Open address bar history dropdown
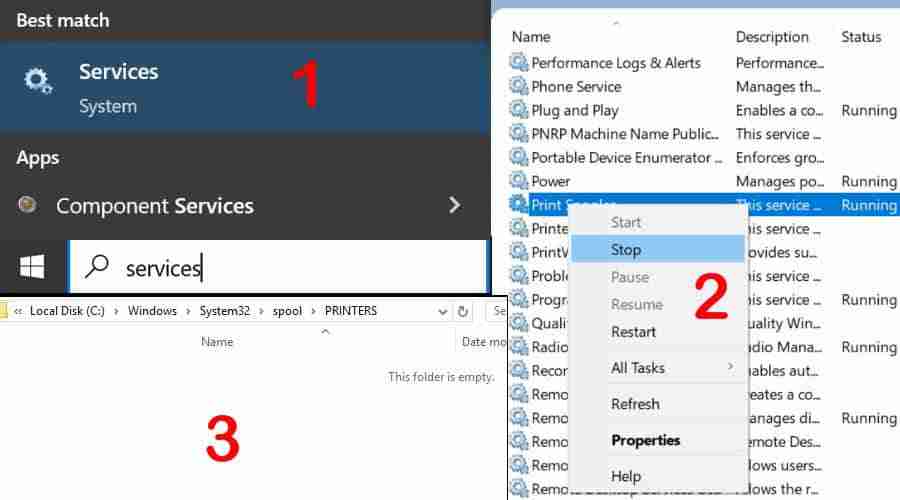The image size is (900, 500). pyautogui.click(x=443, y=312)
